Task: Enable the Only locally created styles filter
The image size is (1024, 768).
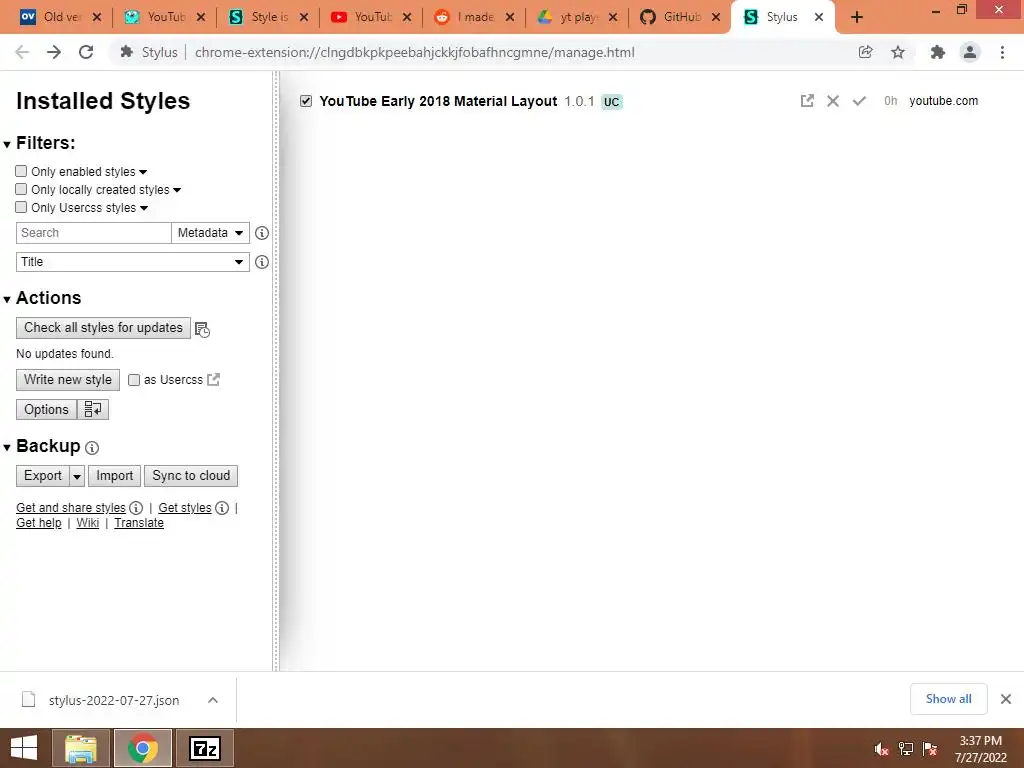Action: click(x=21, y=189)
